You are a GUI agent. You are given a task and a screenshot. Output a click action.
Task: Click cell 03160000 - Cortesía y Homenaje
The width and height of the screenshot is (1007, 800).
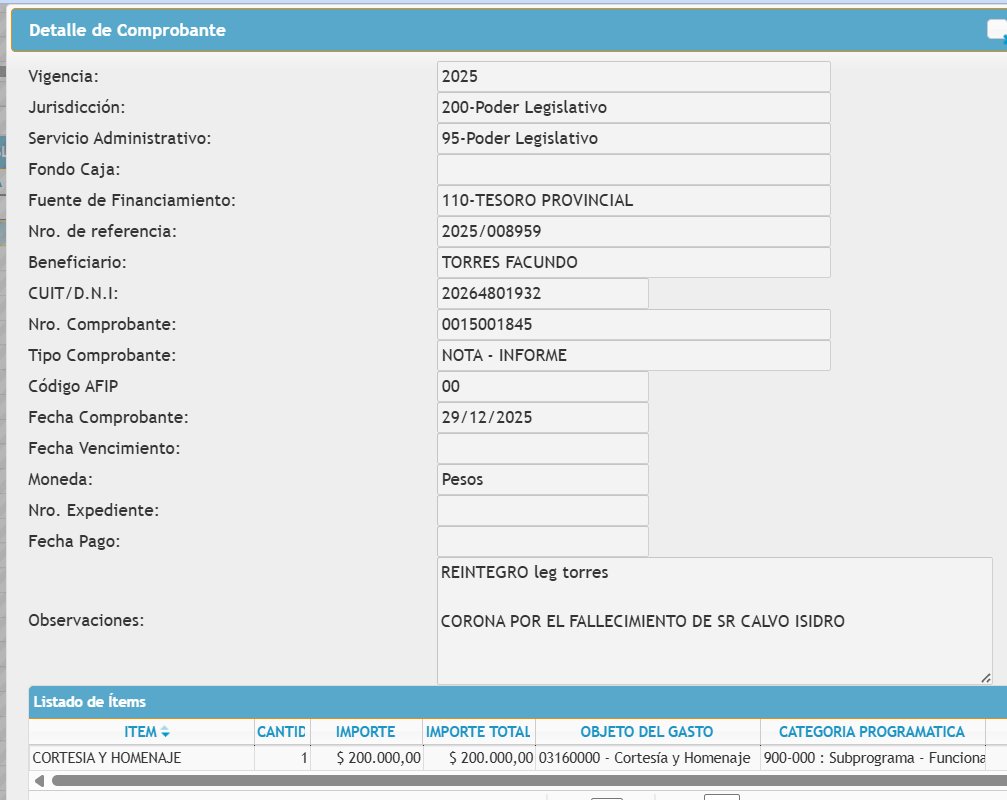click(x=647, y=758)
